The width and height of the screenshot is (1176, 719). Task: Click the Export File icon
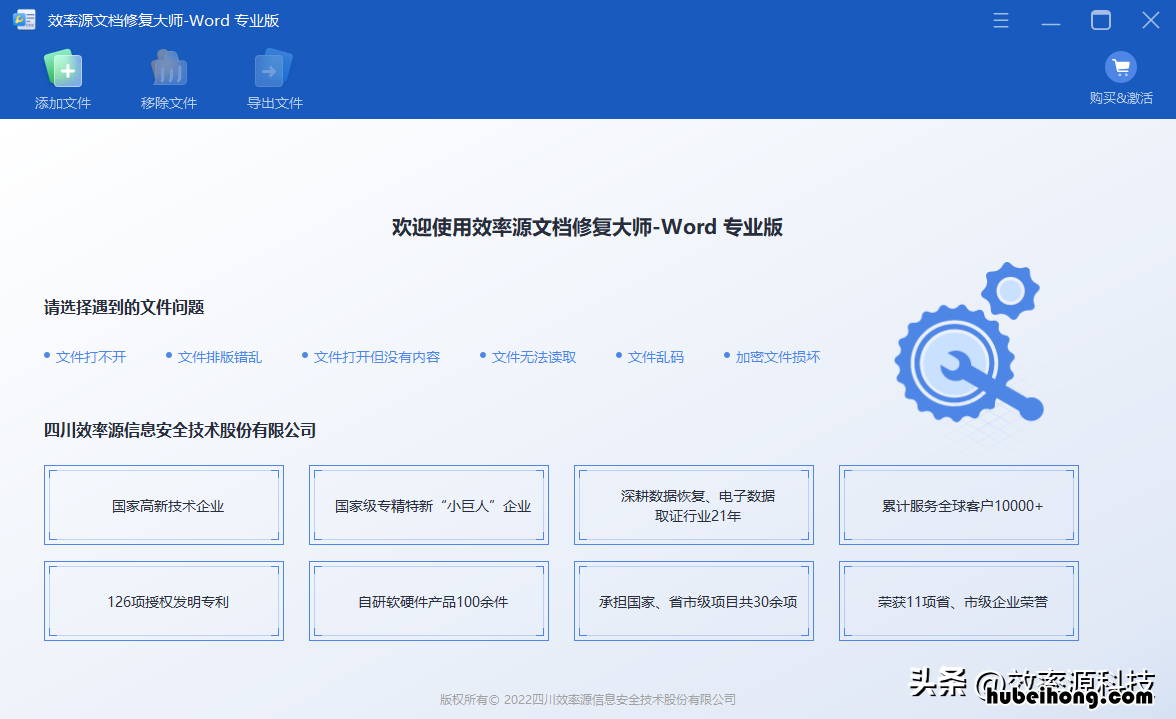pos(274,70)
